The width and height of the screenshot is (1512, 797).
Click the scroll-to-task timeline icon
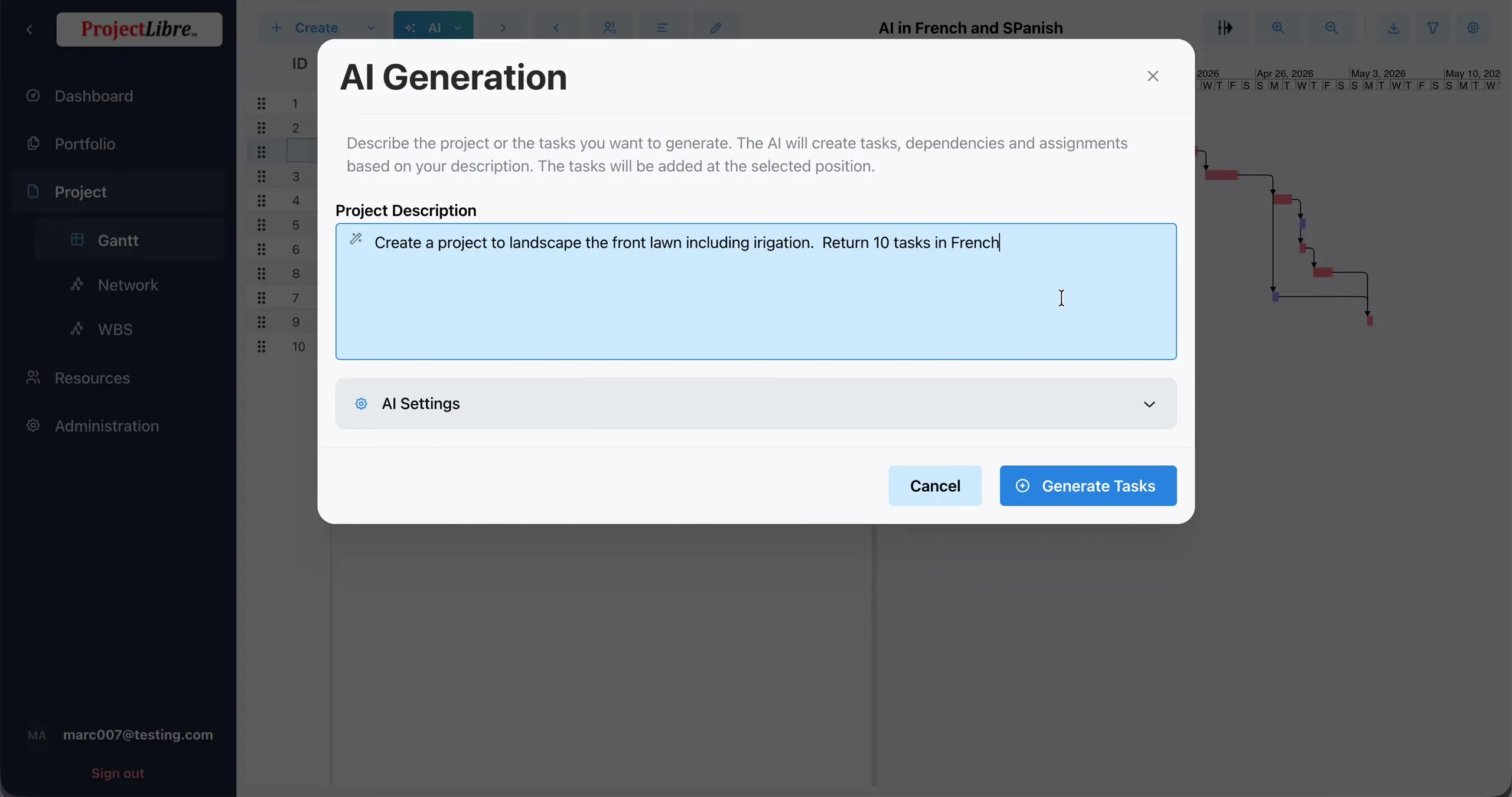(x=1225, y=28)
